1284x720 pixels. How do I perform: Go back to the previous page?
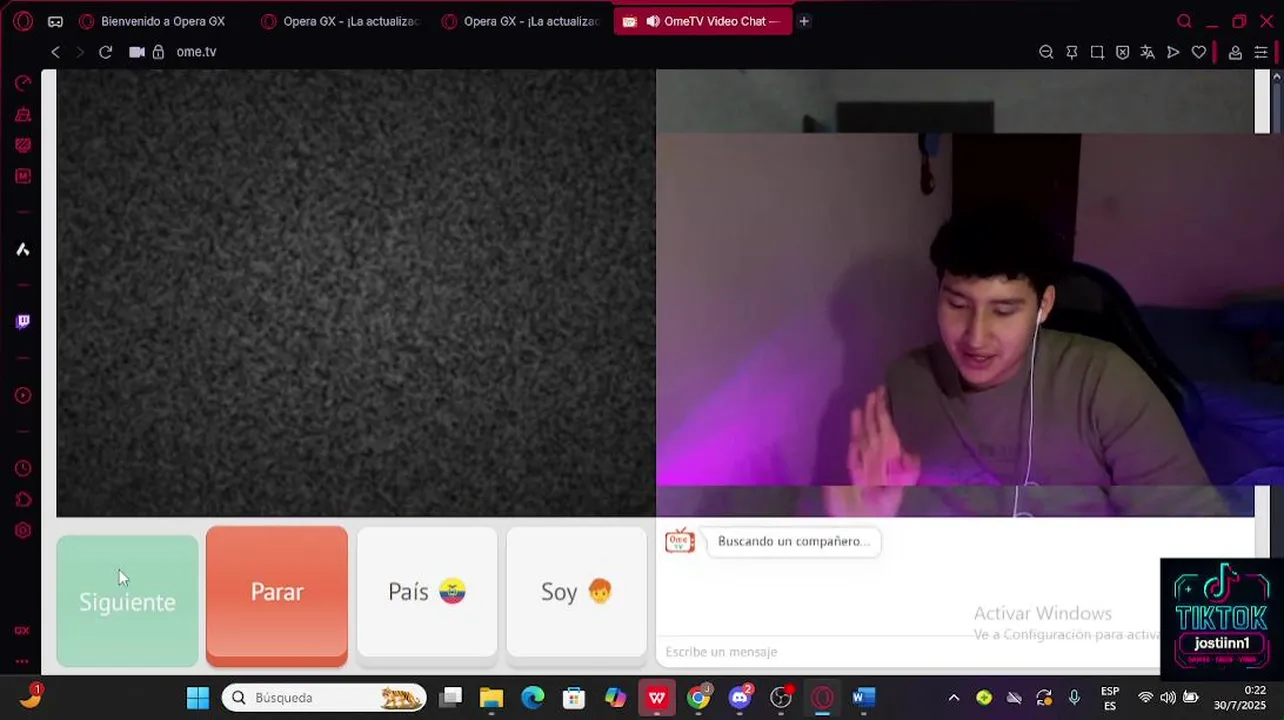coord(55,52)
